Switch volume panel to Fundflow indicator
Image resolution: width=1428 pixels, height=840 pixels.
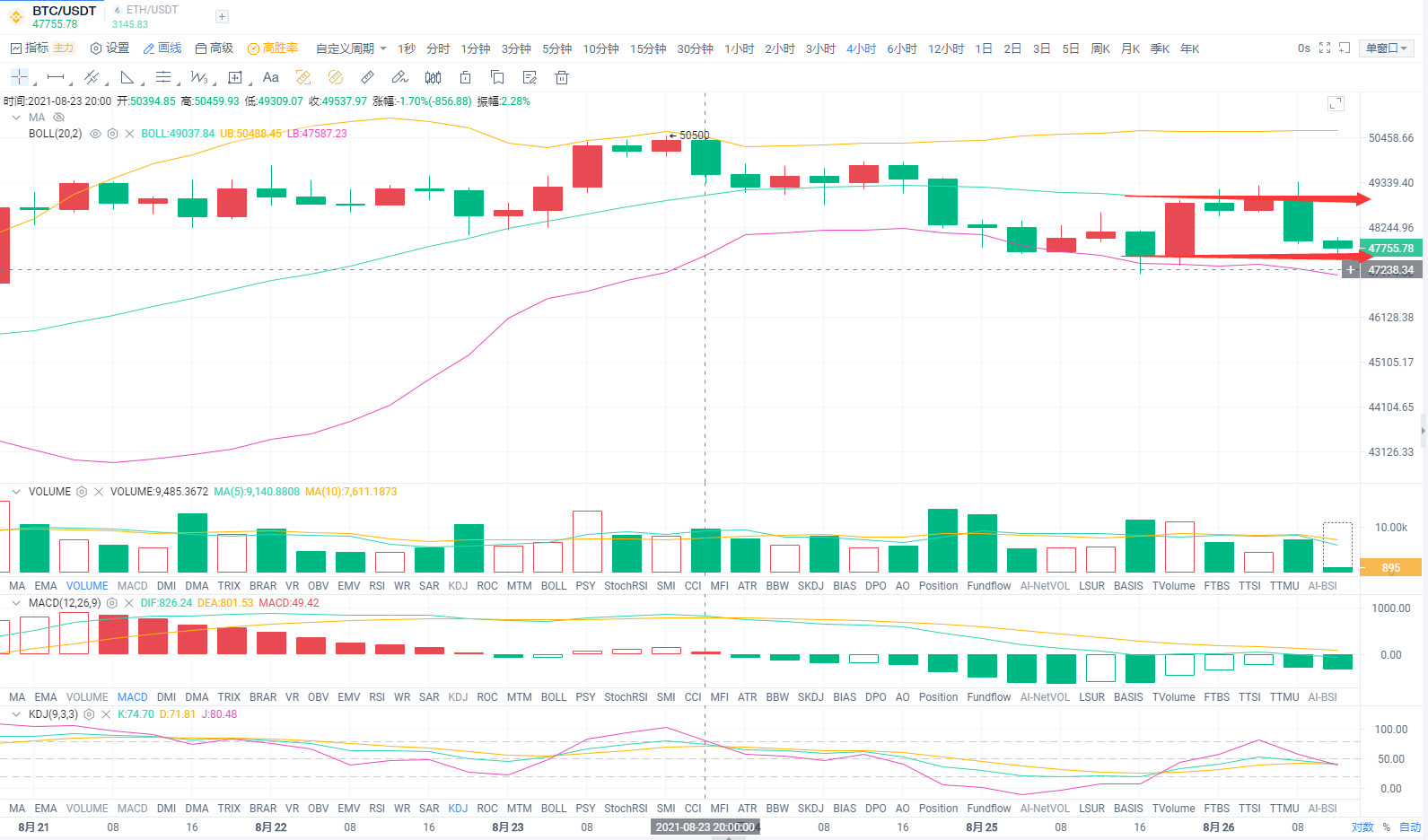click(989, 586)
